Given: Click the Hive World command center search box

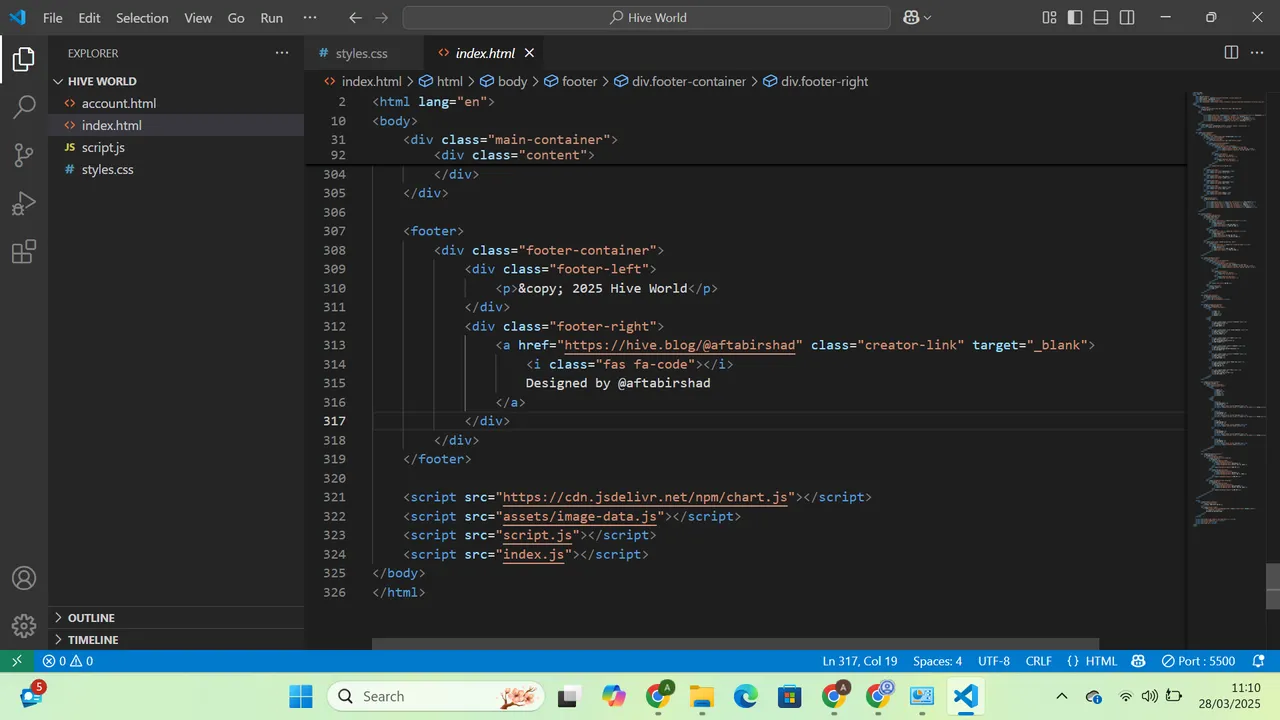Looking at the screenshot, I should 647,18.
